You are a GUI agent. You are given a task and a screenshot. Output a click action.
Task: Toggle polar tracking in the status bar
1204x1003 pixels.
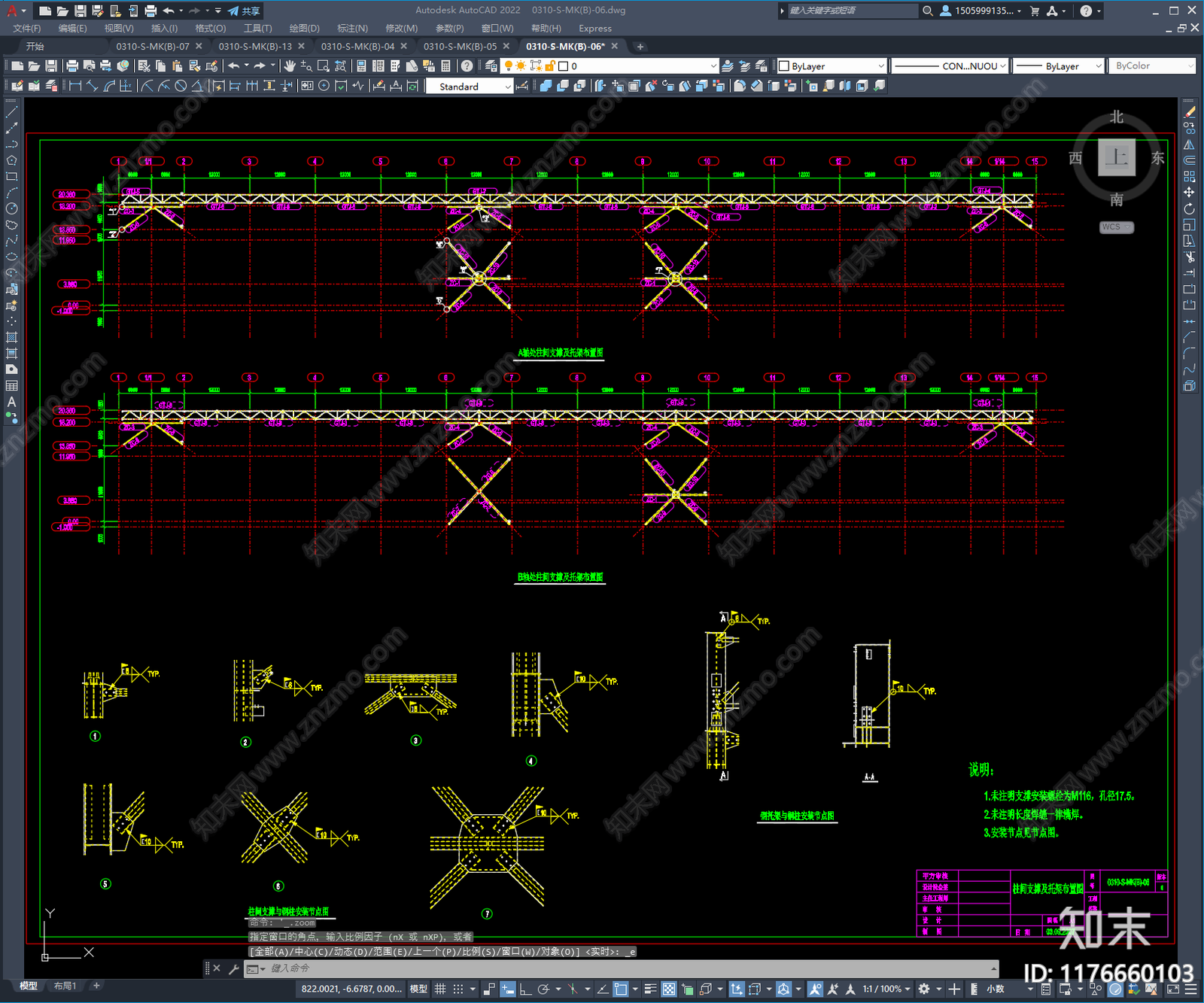[543, 989]
